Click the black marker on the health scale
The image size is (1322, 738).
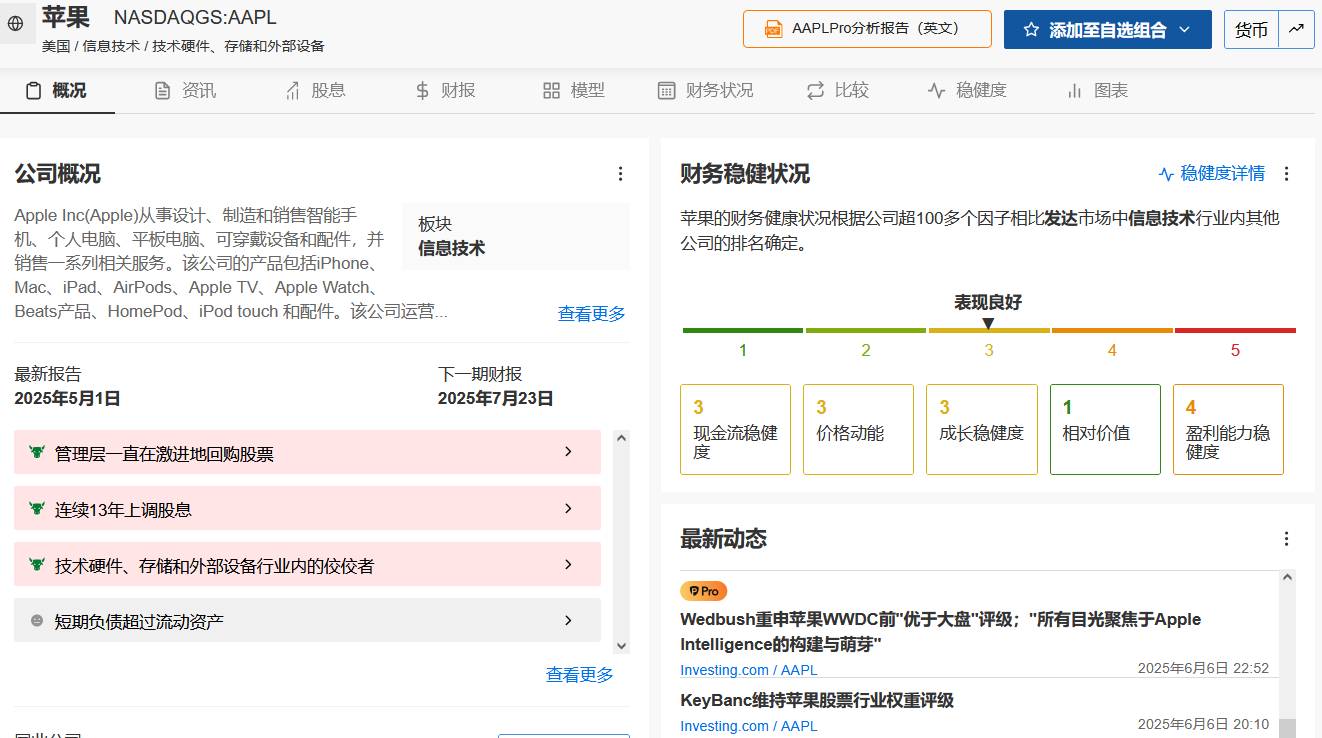pos(988,323)
